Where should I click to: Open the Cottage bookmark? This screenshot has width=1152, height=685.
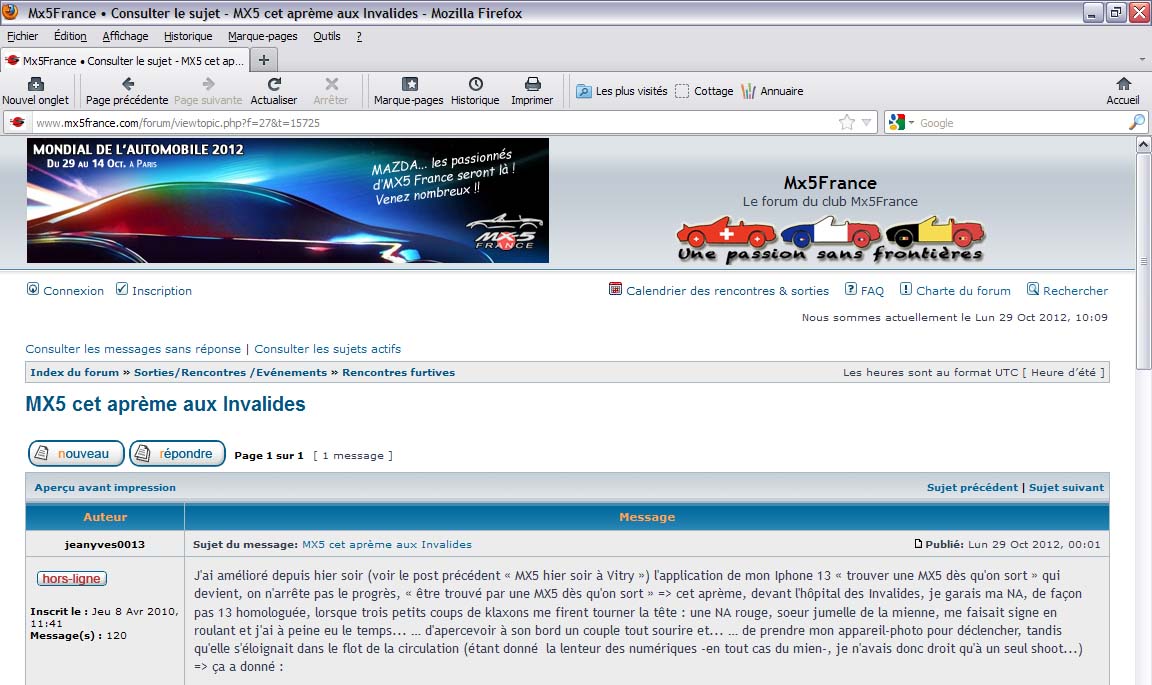704,91
